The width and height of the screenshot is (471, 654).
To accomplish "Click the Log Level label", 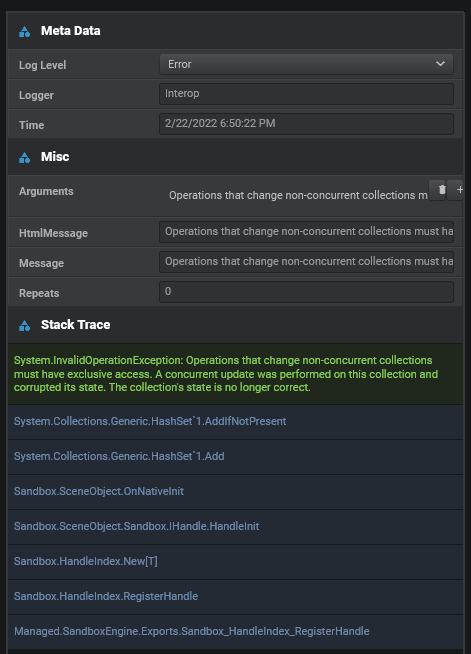I will (x=43, y=65).
